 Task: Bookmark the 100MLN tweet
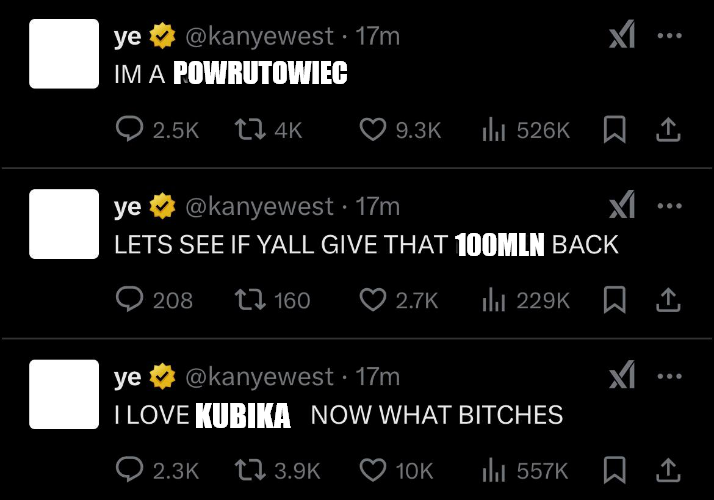616,299
